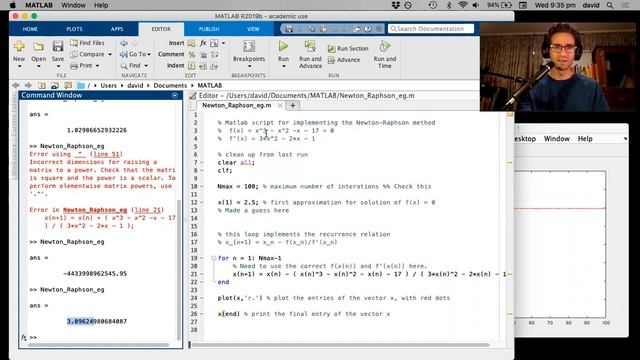Click the Newton_Raphson_eg error link

click(95, 210)
